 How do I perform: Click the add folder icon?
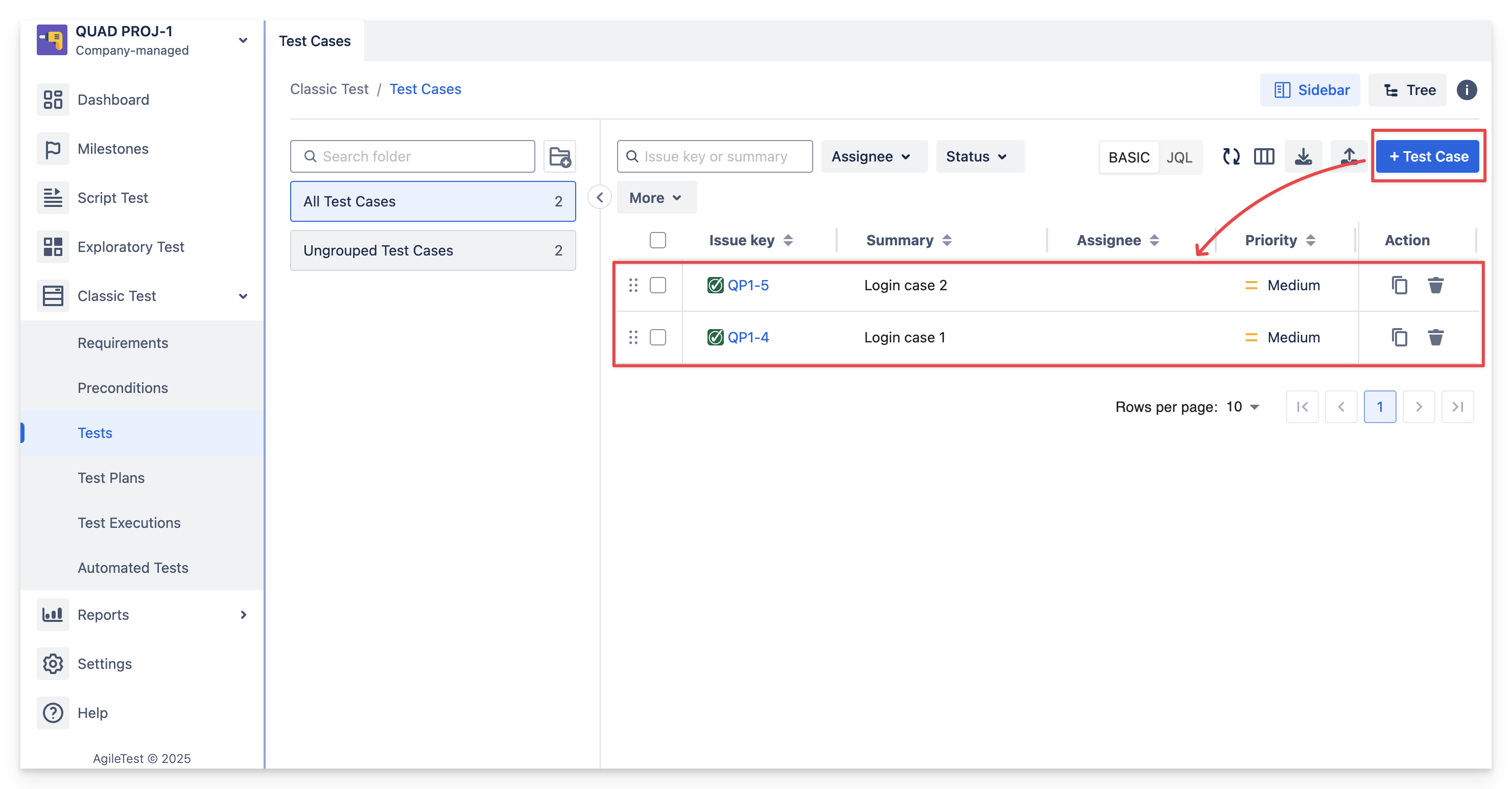point(559,157)
